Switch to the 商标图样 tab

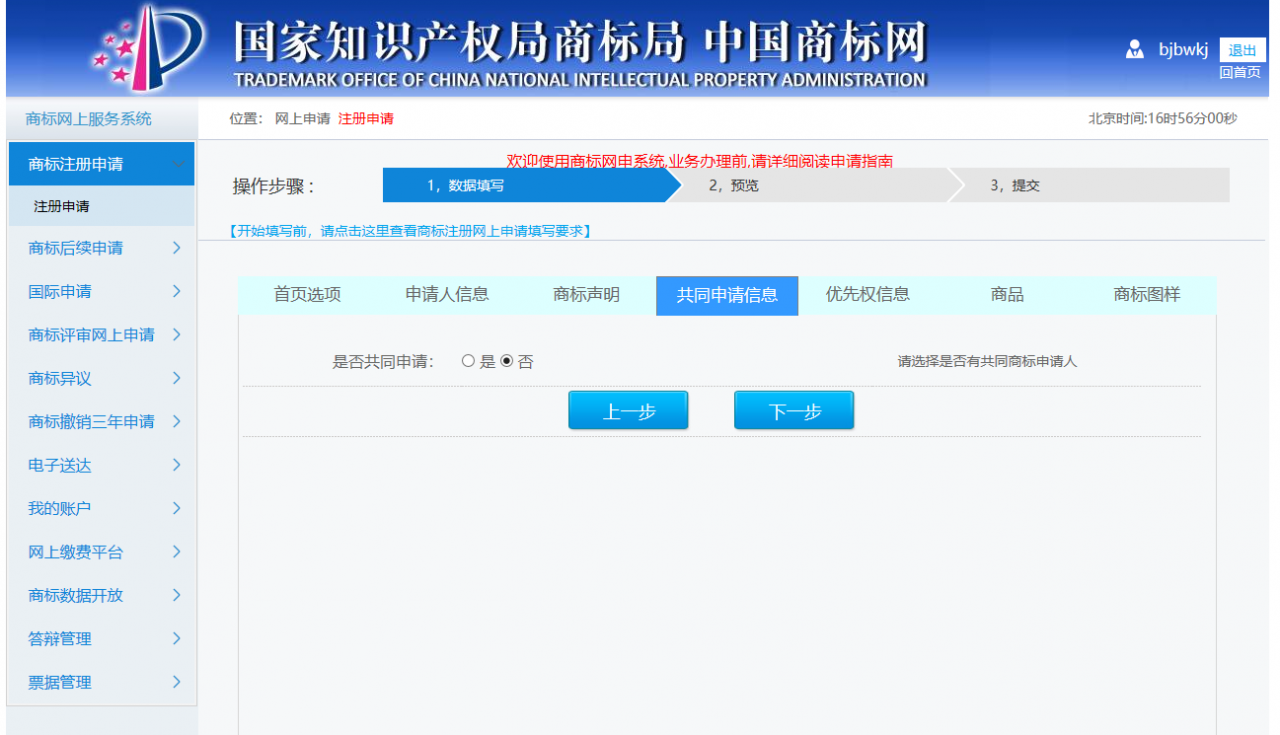pos(1145,295)
